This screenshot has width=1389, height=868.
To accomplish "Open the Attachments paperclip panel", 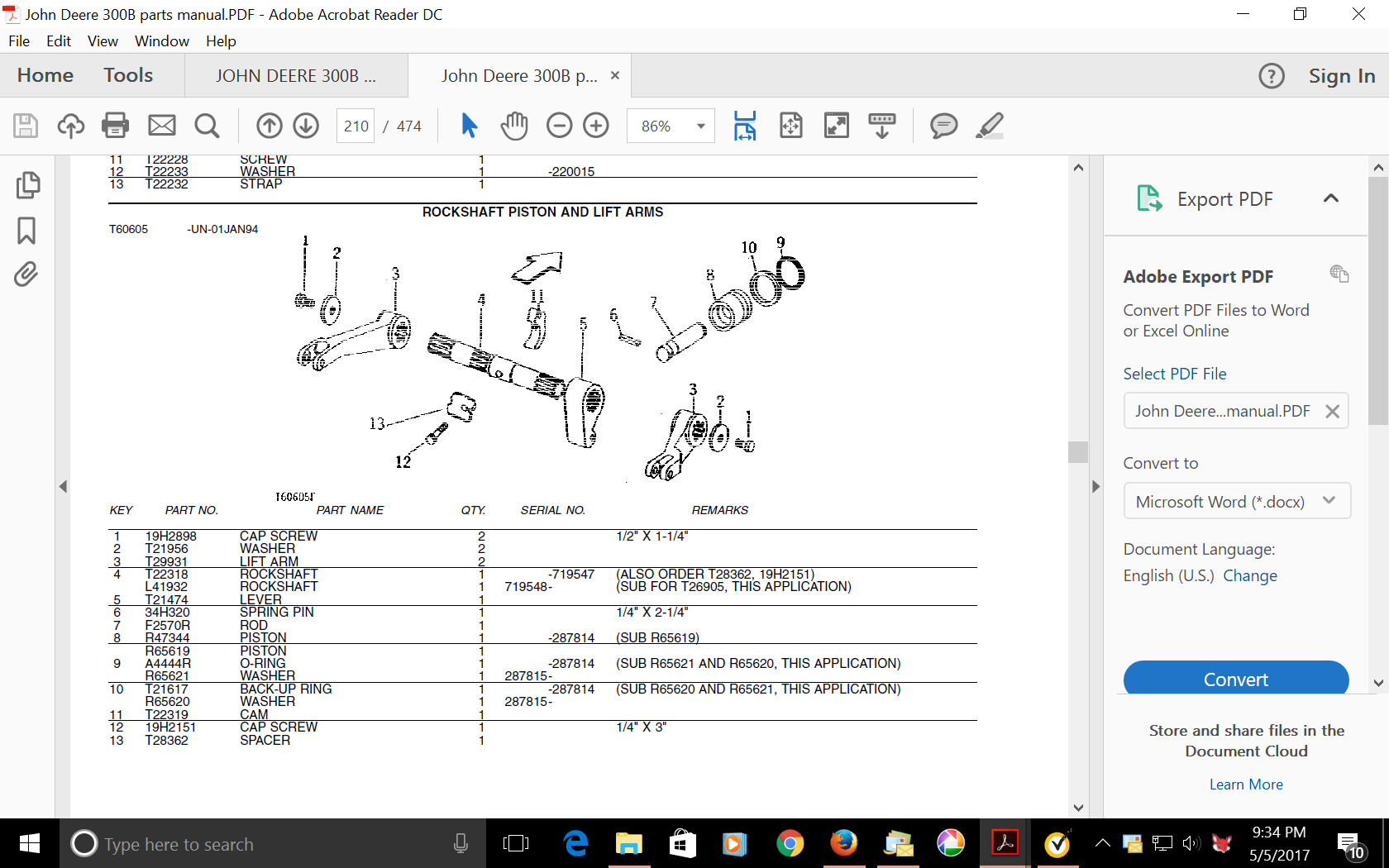I will click(26, 274).
